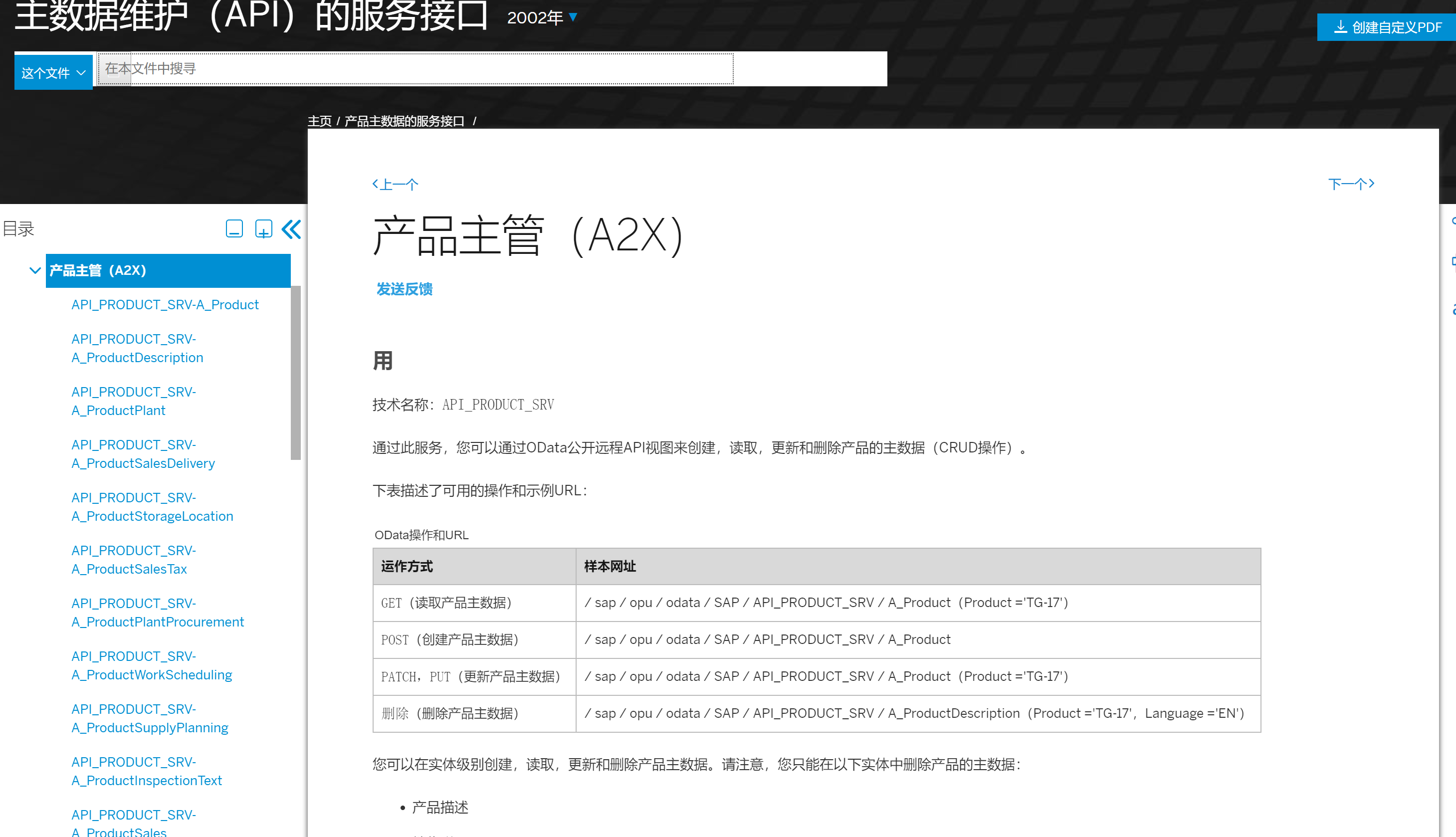This screenshot has height=837, width=1456.
Task: Open the 这个文件 search scope dropdown
Action: [x=53, y=71]
